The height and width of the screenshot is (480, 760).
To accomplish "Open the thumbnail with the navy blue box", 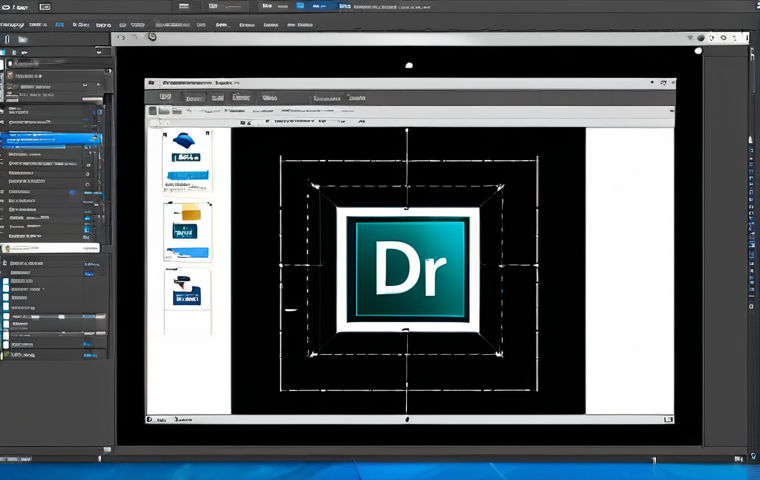I will pos(187,289).
